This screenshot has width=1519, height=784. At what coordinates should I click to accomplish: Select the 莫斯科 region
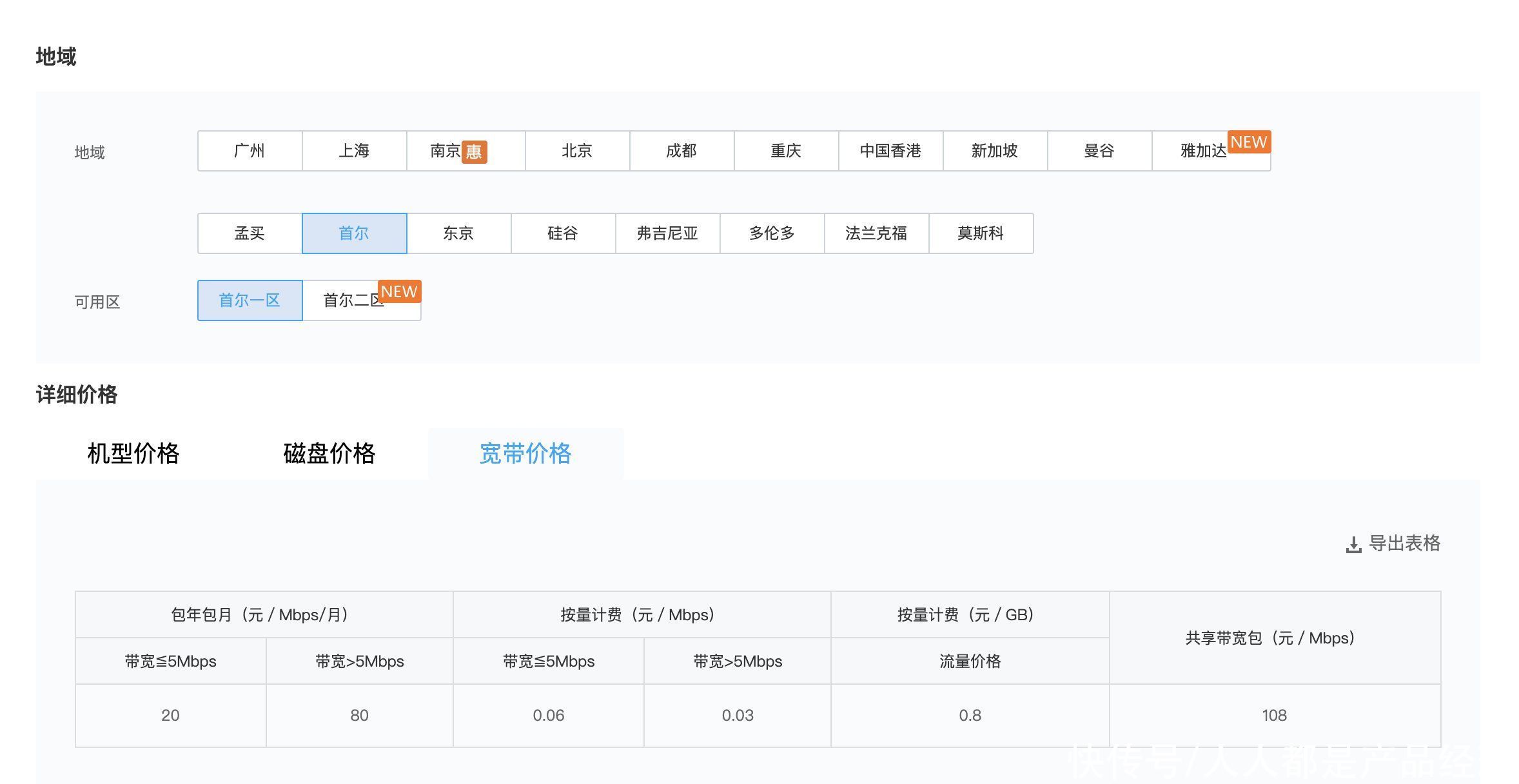pyautogui.click(x=981, y=233)
